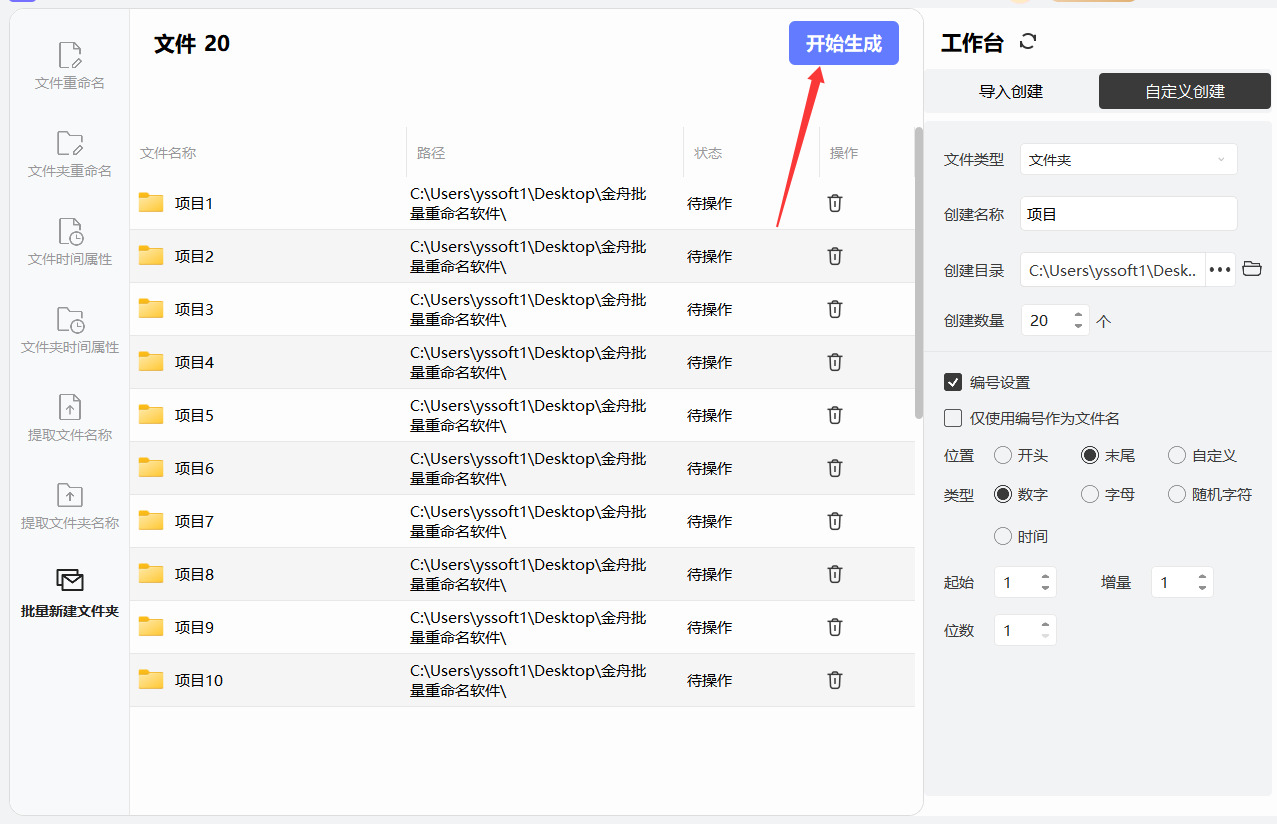Screen dimensions: 1277x824
Task: Click the 状态 column header
Action: 708,153
